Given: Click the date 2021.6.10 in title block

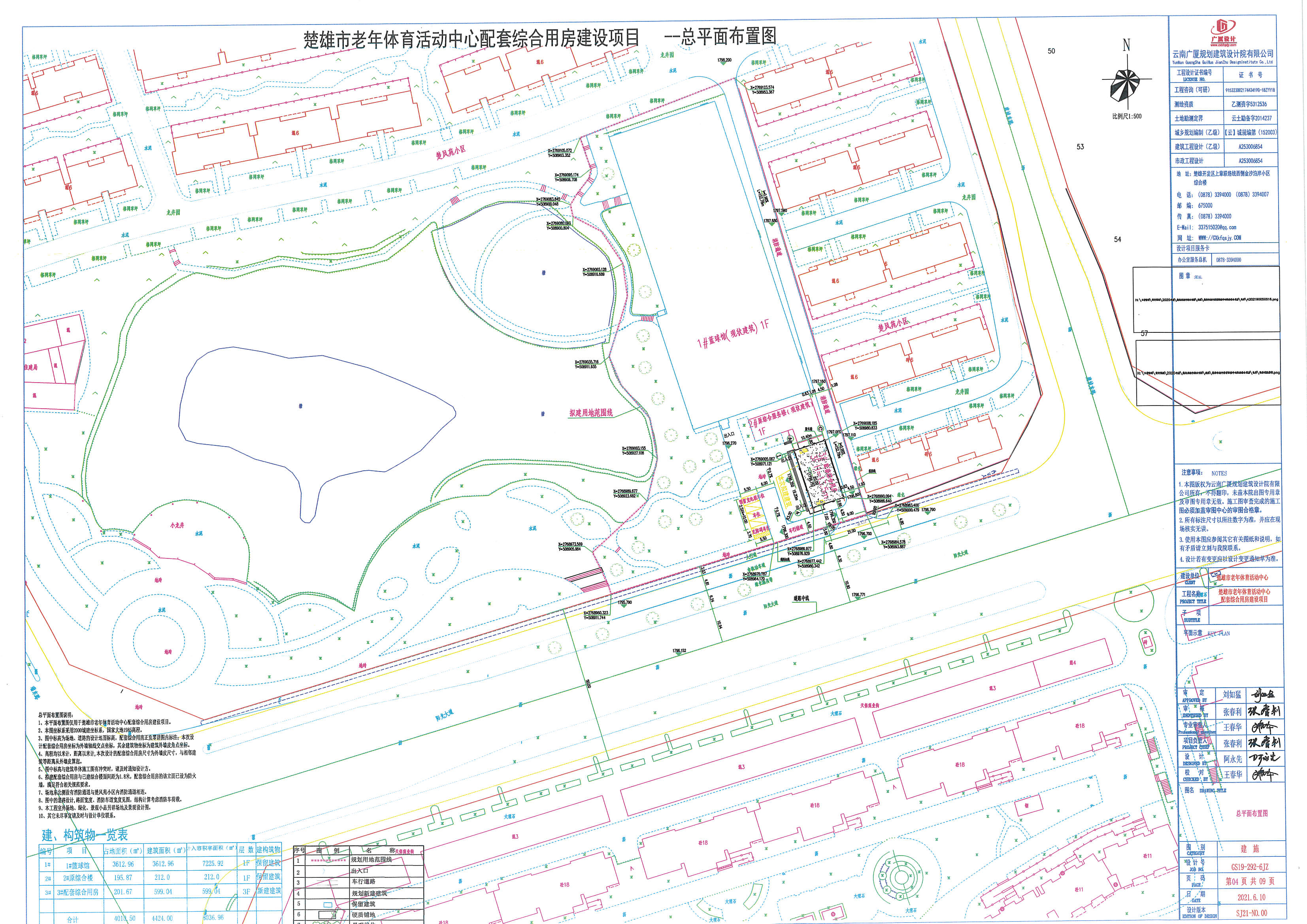Looking at the screenshot, I should tap(1252, 897).
